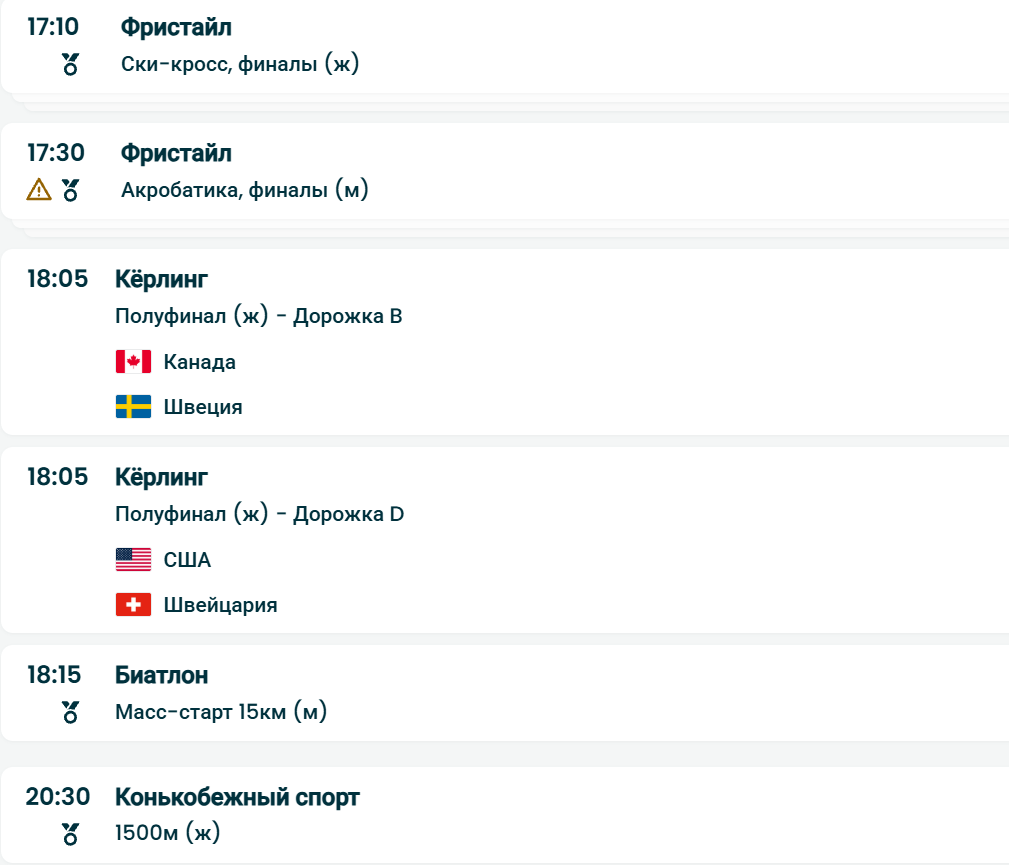The height and width of the screenshot is (865, 1009).
Task: Click the Canada flag icon
Action: tap(133, 362)
